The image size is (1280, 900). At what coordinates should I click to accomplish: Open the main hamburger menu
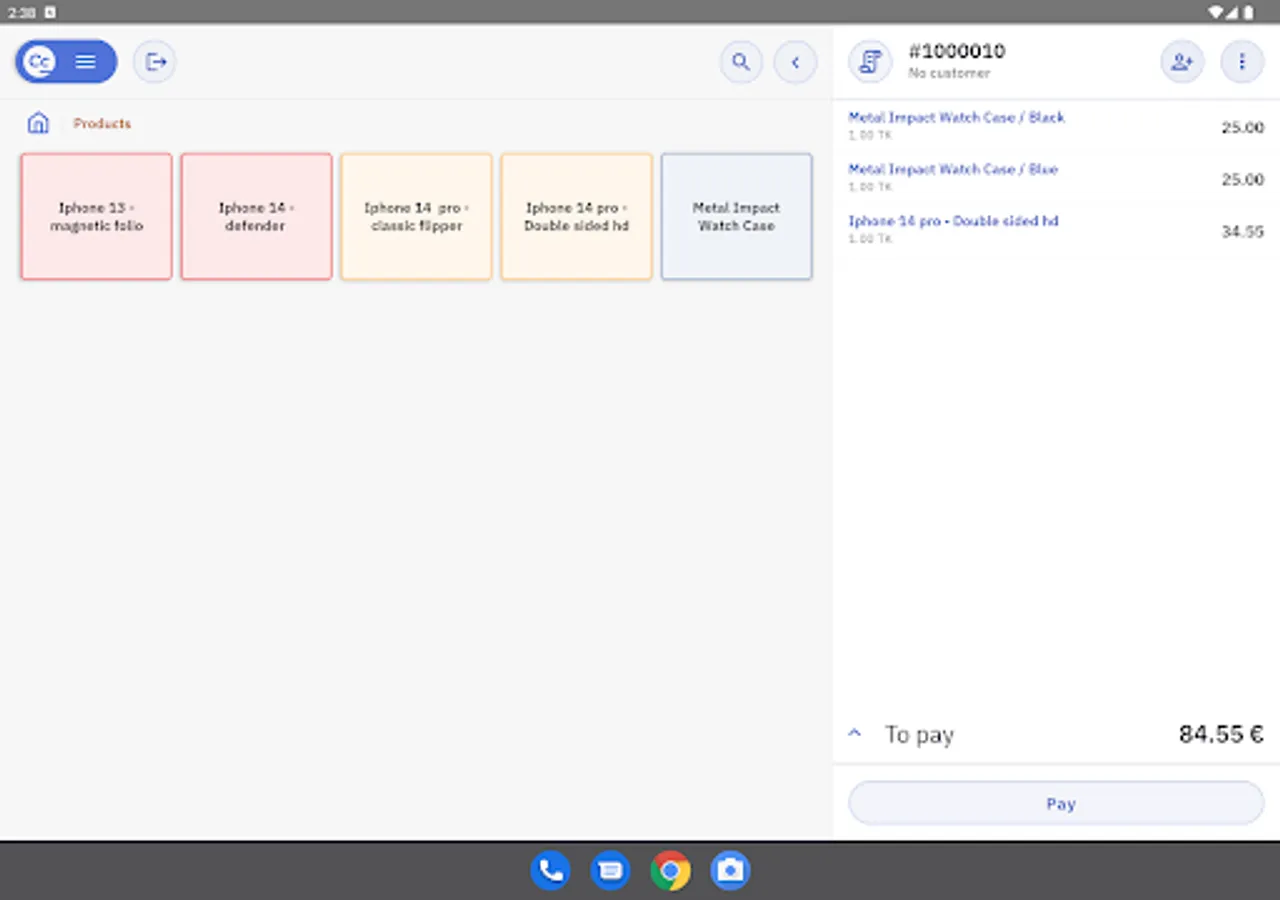click(86, 62)
